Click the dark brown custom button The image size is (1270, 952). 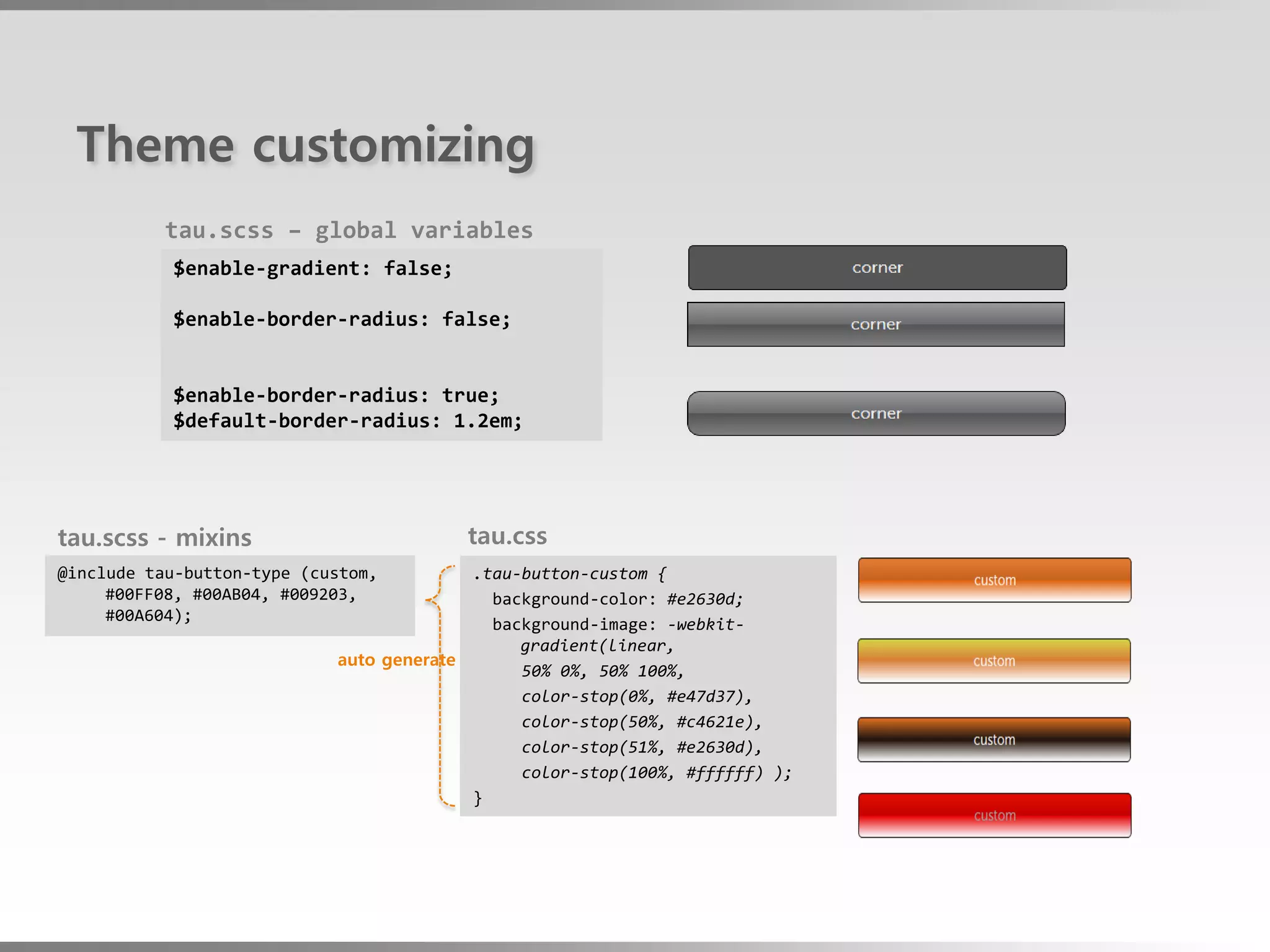pyautogui.click(x=993, y=739)
